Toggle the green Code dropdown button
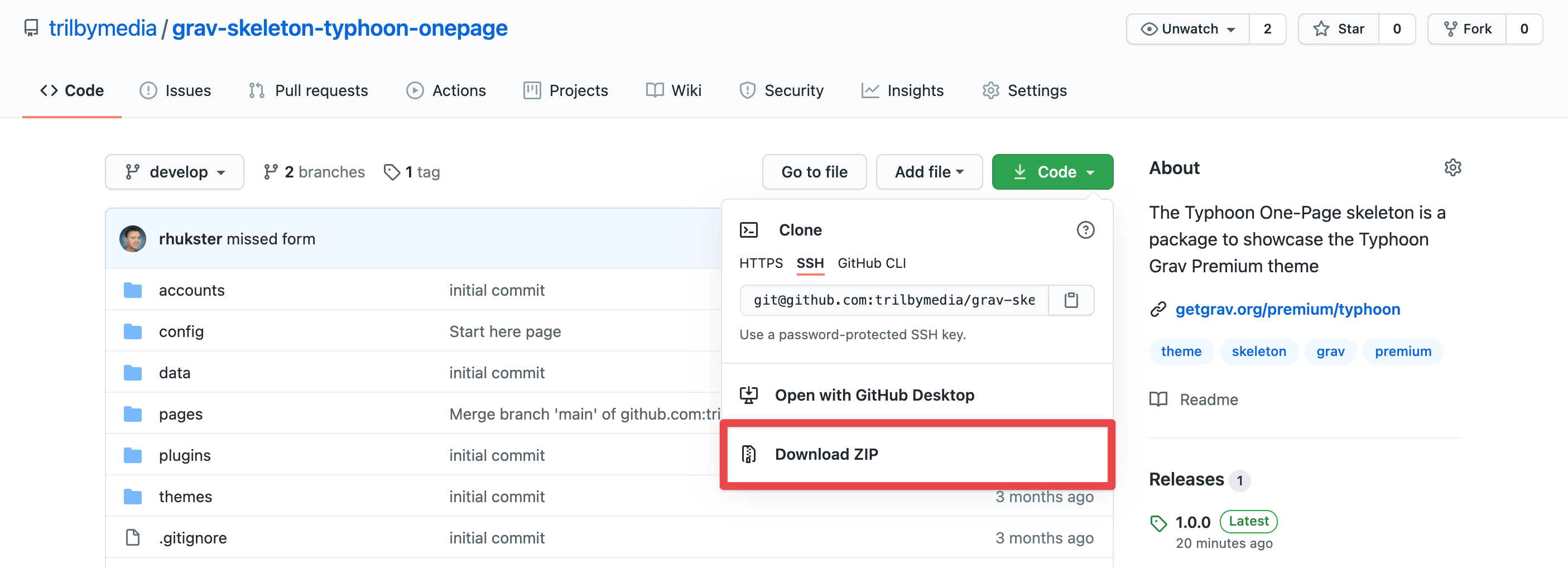1568x568 pixels. [x=1052, y=172]
